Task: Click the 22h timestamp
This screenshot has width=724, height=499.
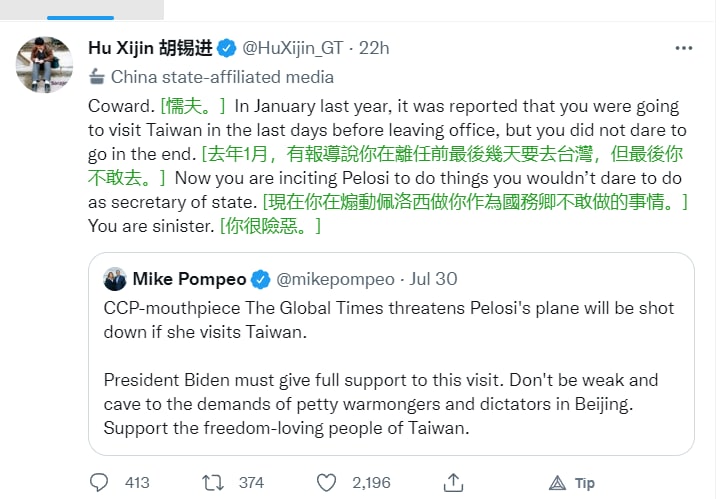Action: pos(374,48)
